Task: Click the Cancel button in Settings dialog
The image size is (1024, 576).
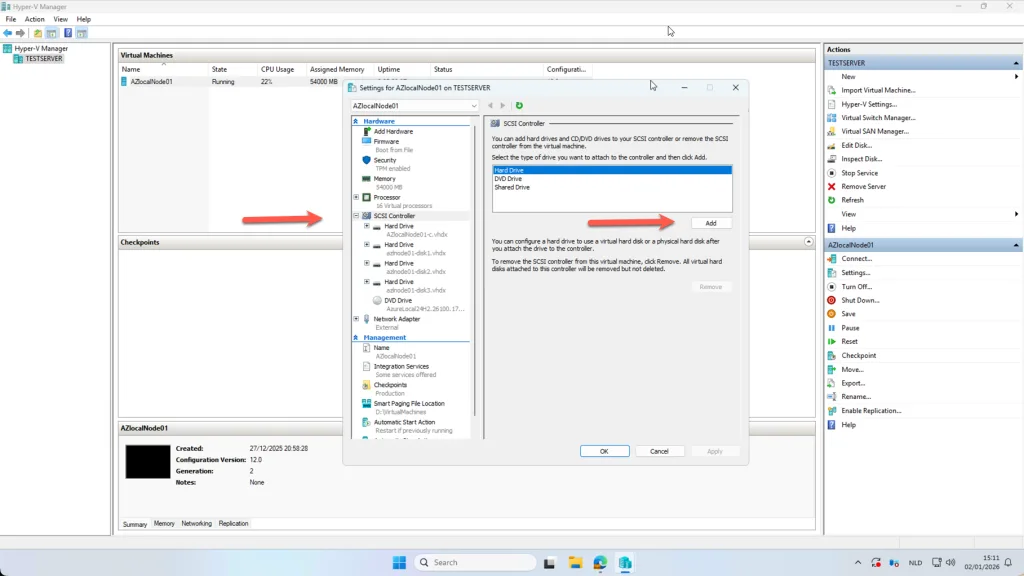Action: pyautogui.click(x=659, y=451)
